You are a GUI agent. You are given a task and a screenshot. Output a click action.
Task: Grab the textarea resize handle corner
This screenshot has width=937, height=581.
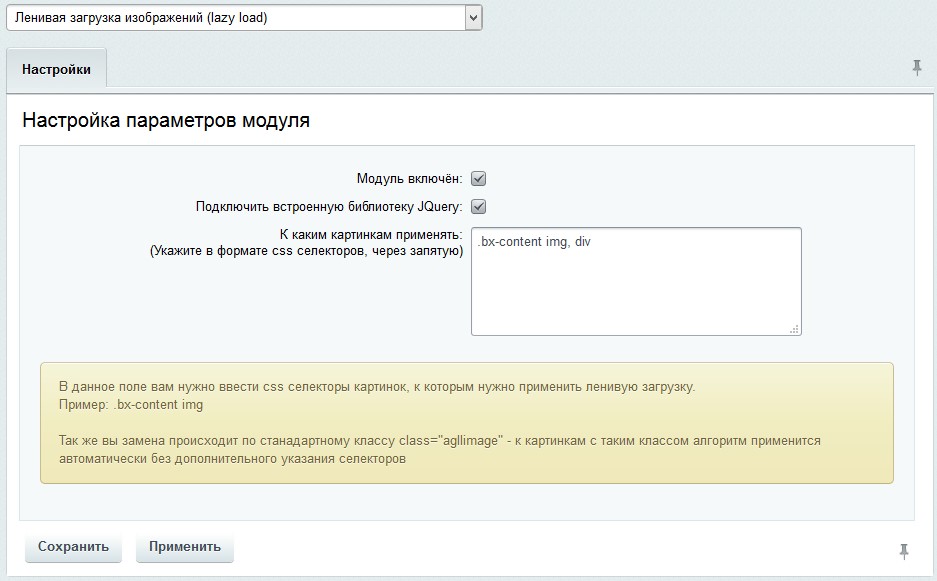click(794, 328)
